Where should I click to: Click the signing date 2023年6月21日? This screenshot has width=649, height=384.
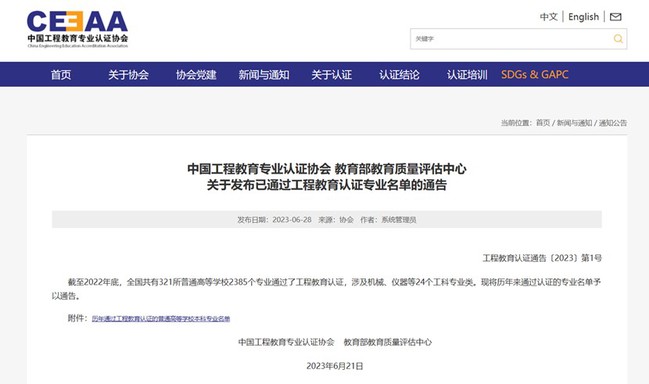335,366
